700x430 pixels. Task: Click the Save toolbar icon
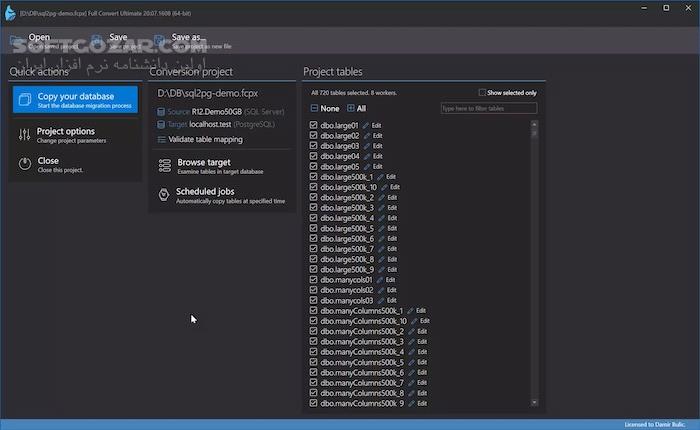point(96,40)
